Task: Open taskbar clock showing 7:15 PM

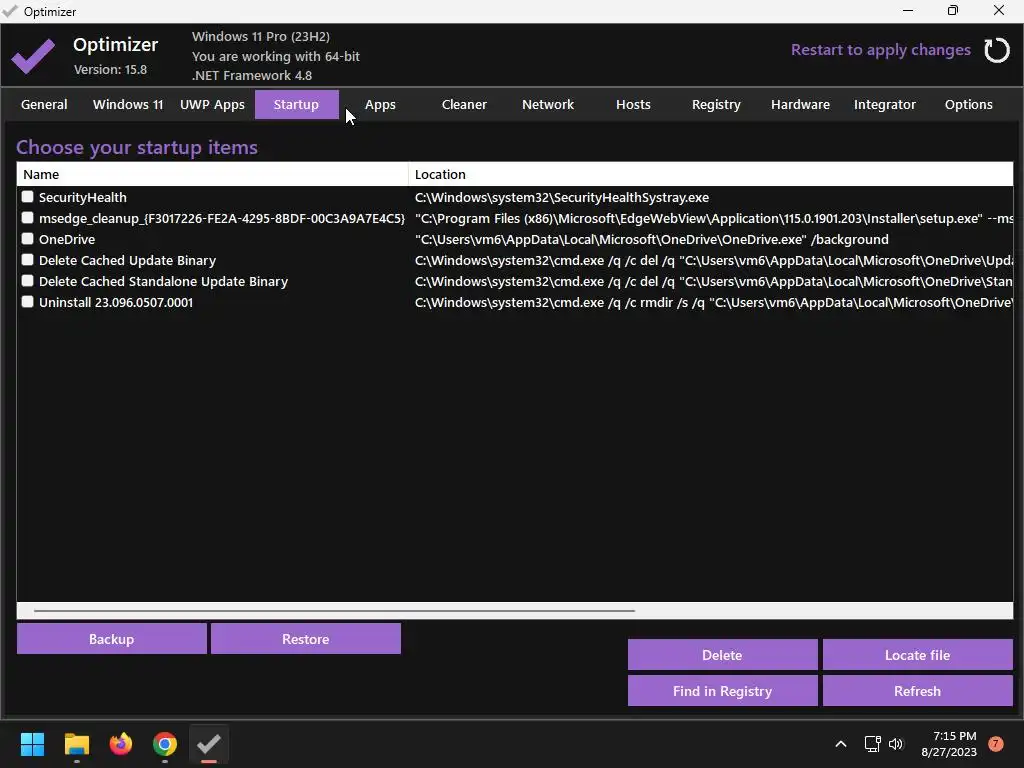Action: (x=949, y=744)
